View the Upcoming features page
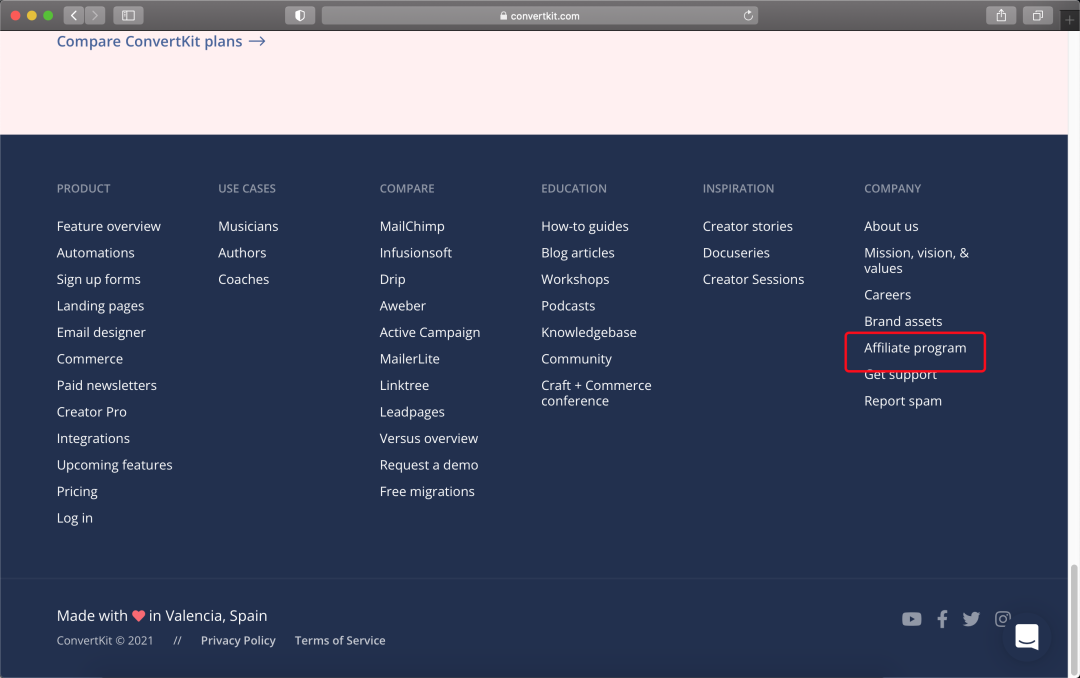This screenshot has width=1080, height=678. pyautogui.click(x=114, y=465)
